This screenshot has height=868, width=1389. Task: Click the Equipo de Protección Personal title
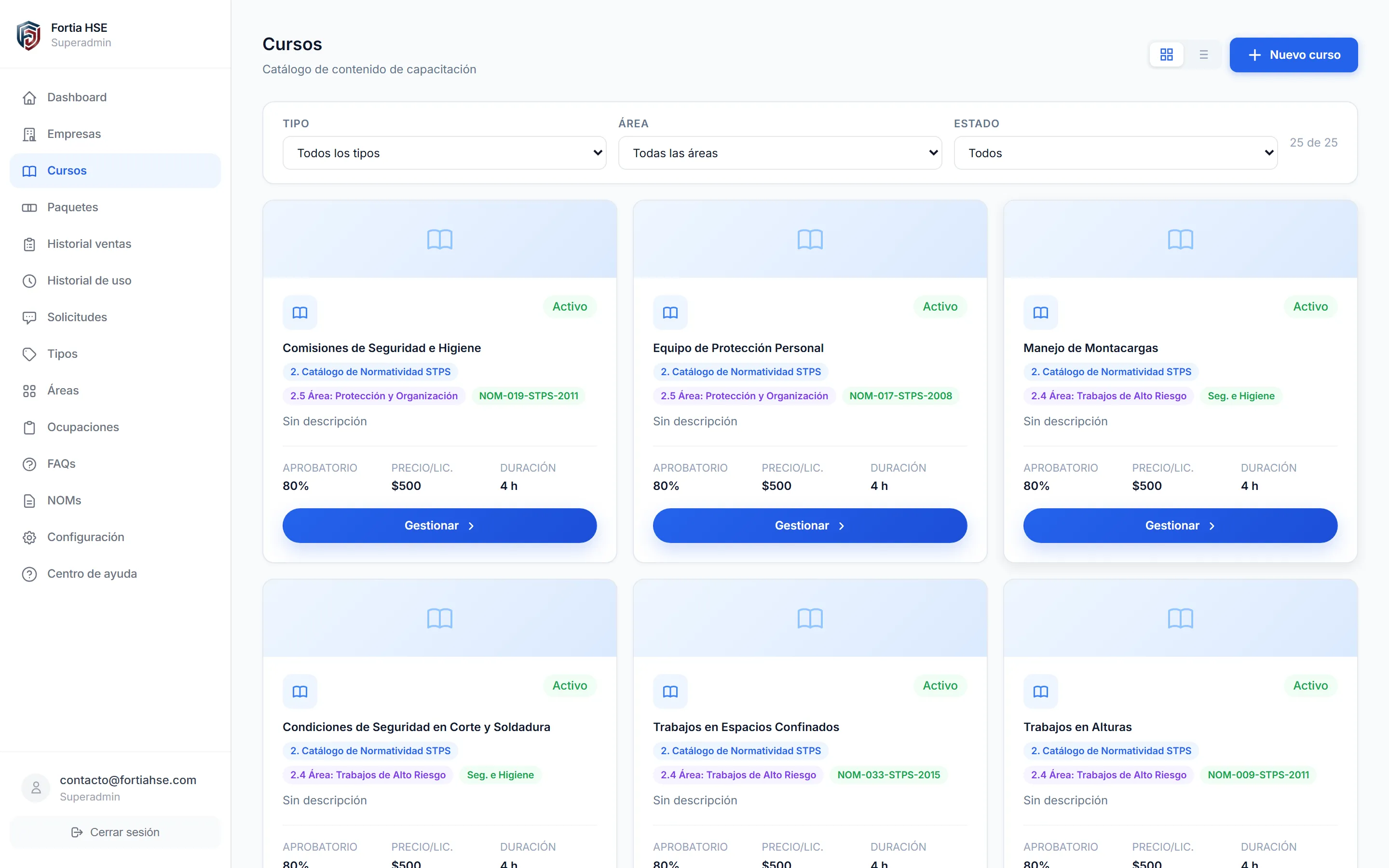(x=738, y=349)
